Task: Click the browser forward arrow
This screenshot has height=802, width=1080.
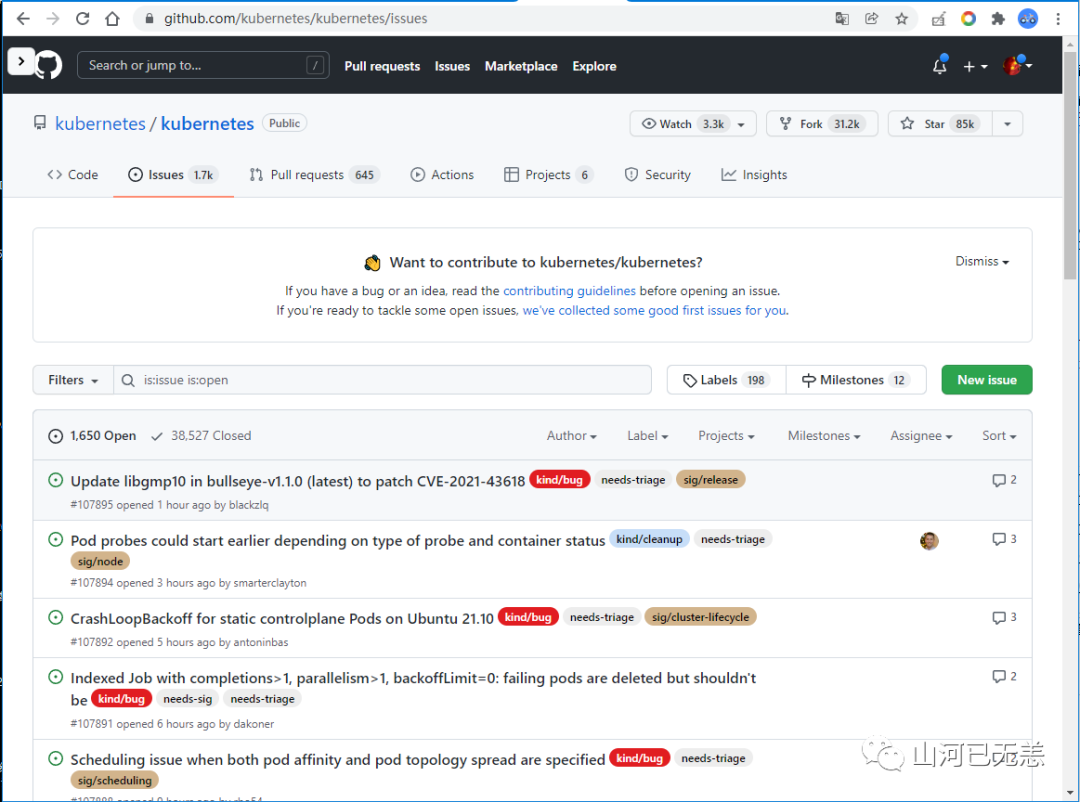Action: click(x=53, y=19)
